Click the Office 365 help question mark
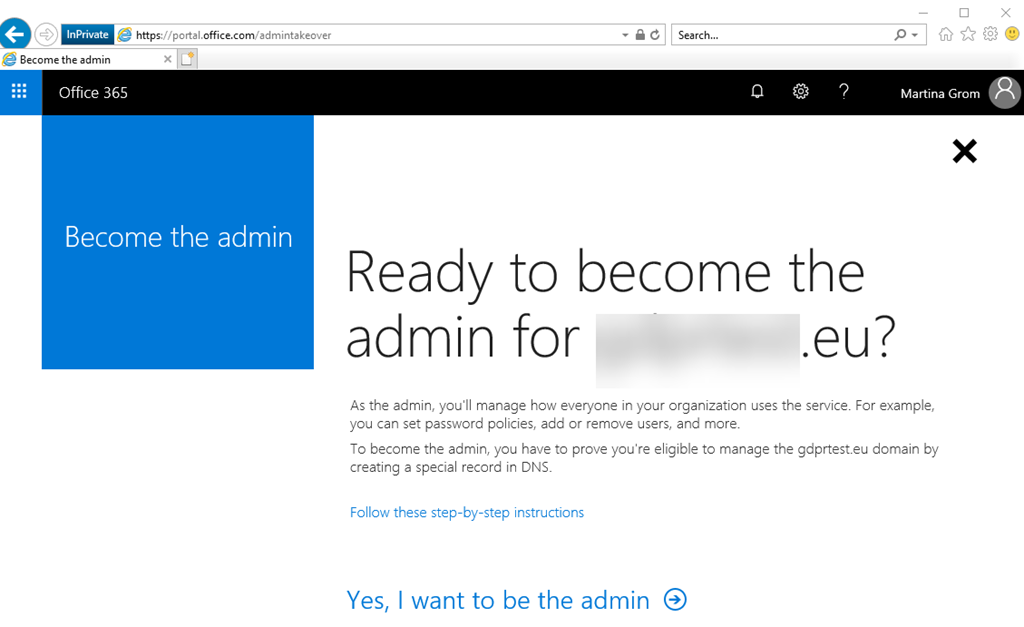 pyautogui.click(x=844, y=92)
